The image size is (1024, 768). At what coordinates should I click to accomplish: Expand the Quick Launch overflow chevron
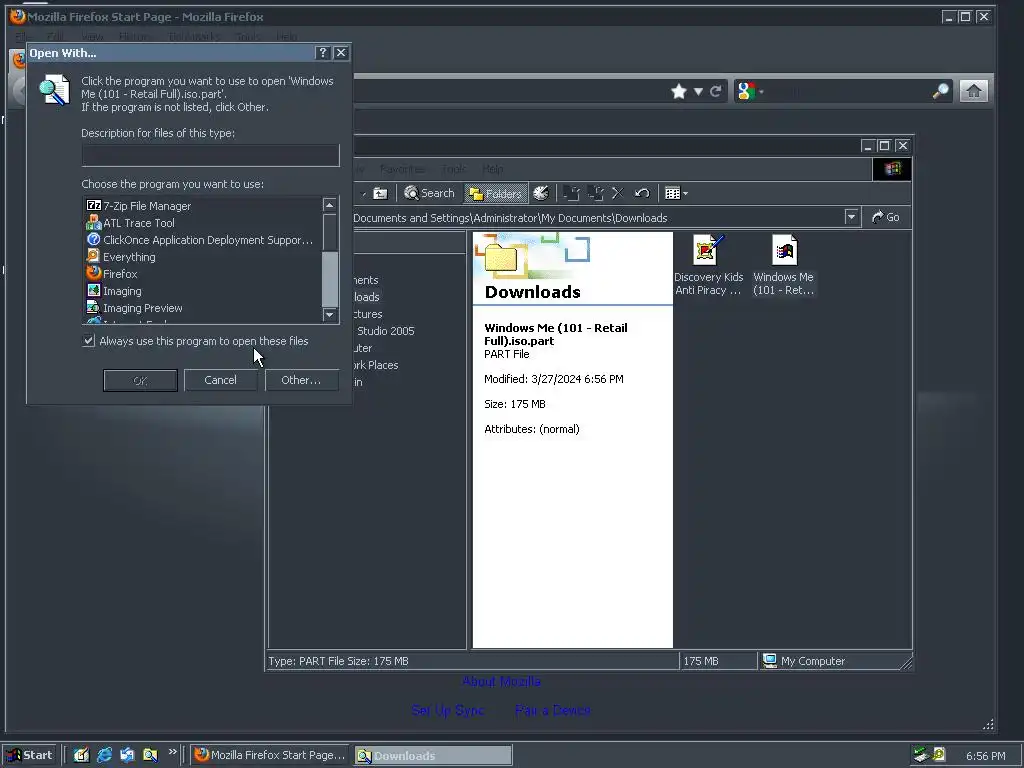click(x=172, y=752)
